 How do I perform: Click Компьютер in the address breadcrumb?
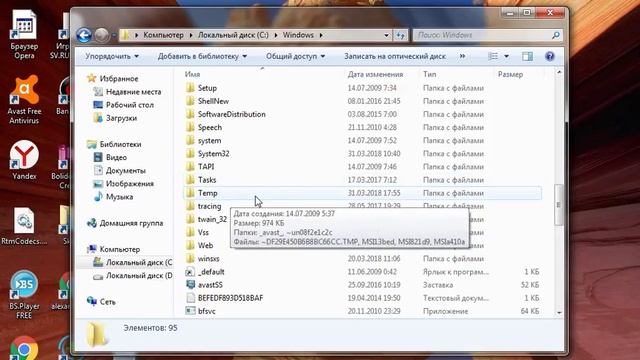pos(163,35)
